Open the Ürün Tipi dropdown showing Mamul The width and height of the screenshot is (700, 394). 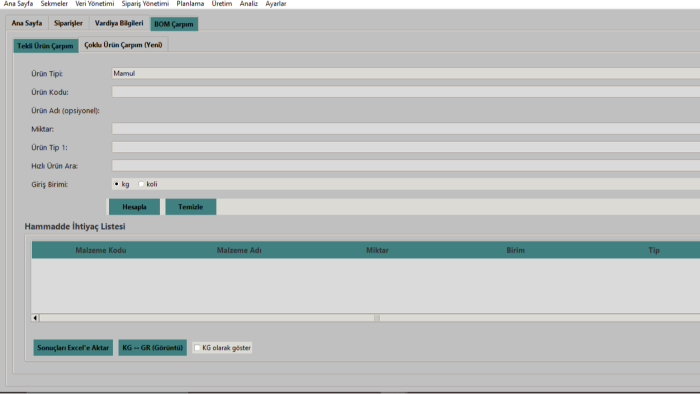[x=405, y=74]
